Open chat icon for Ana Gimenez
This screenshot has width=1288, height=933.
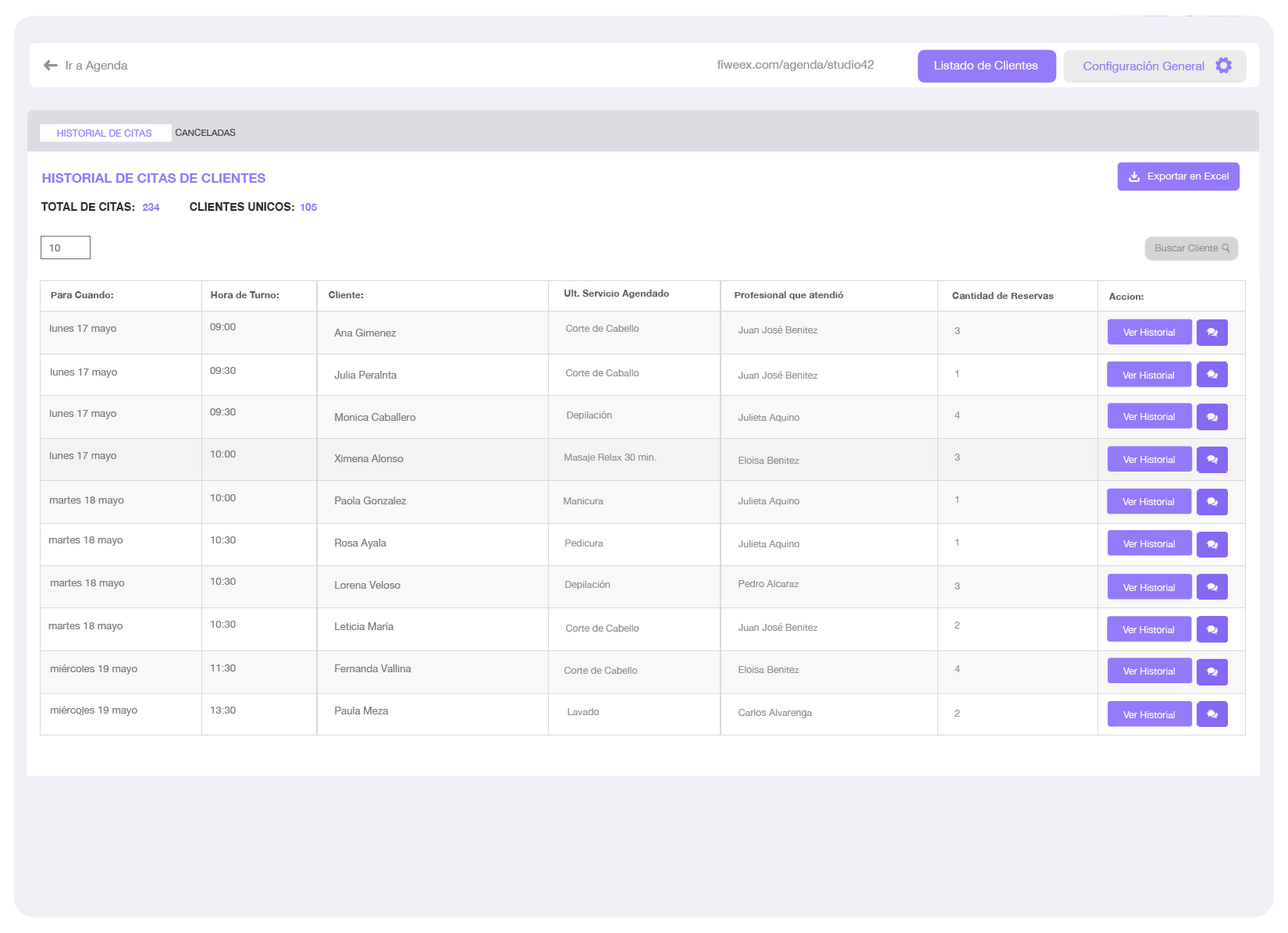click(1212, 333)
